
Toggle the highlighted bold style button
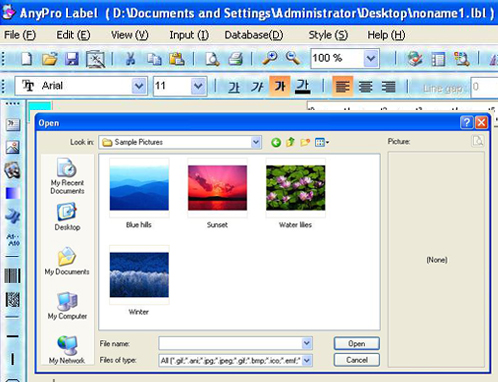(x=280, y=86)
